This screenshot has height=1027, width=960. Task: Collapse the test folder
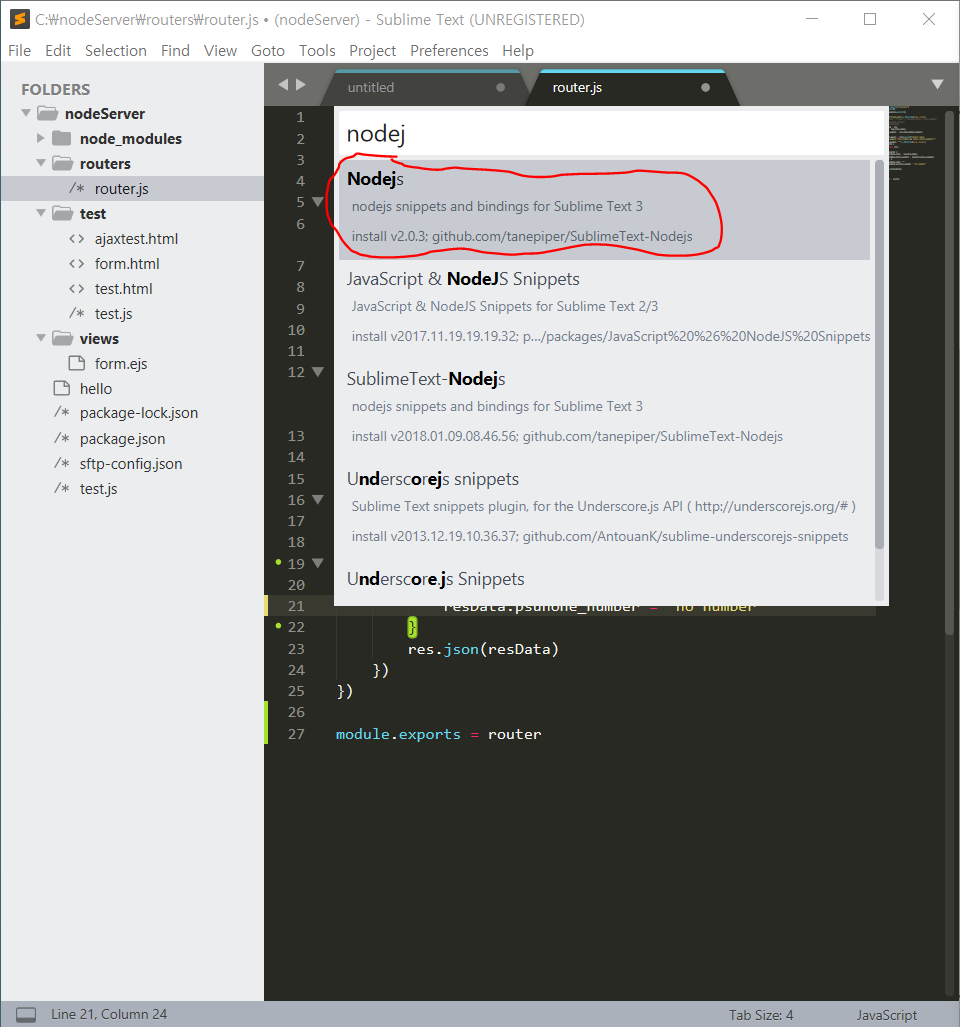[x=41, y=213]
